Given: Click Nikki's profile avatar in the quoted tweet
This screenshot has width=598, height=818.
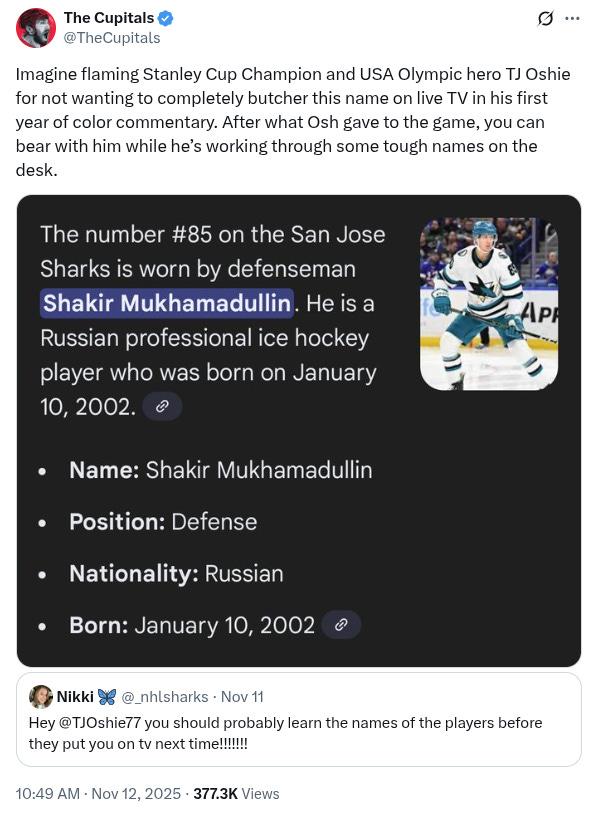Looking at the screenshot, I should (x=41, y=696).
